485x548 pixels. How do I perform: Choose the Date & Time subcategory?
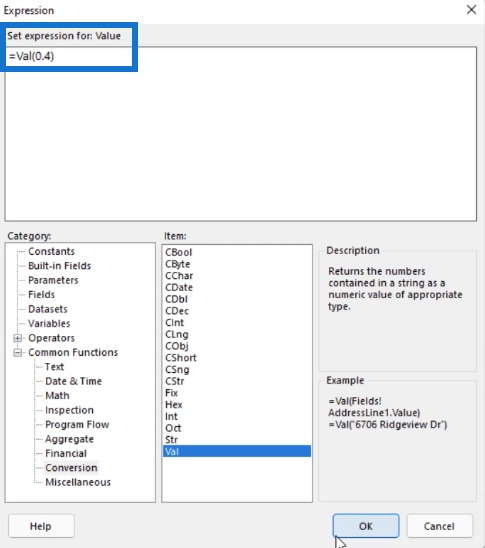[73, 381]
